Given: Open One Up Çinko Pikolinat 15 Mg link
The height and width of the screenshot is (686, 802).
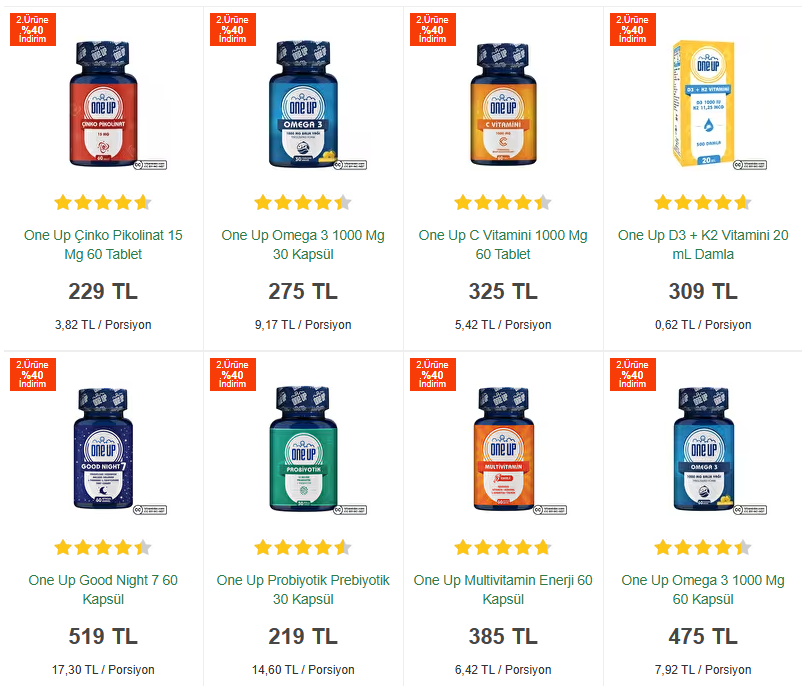Looking at the screenshot, I should pos(103,245).
